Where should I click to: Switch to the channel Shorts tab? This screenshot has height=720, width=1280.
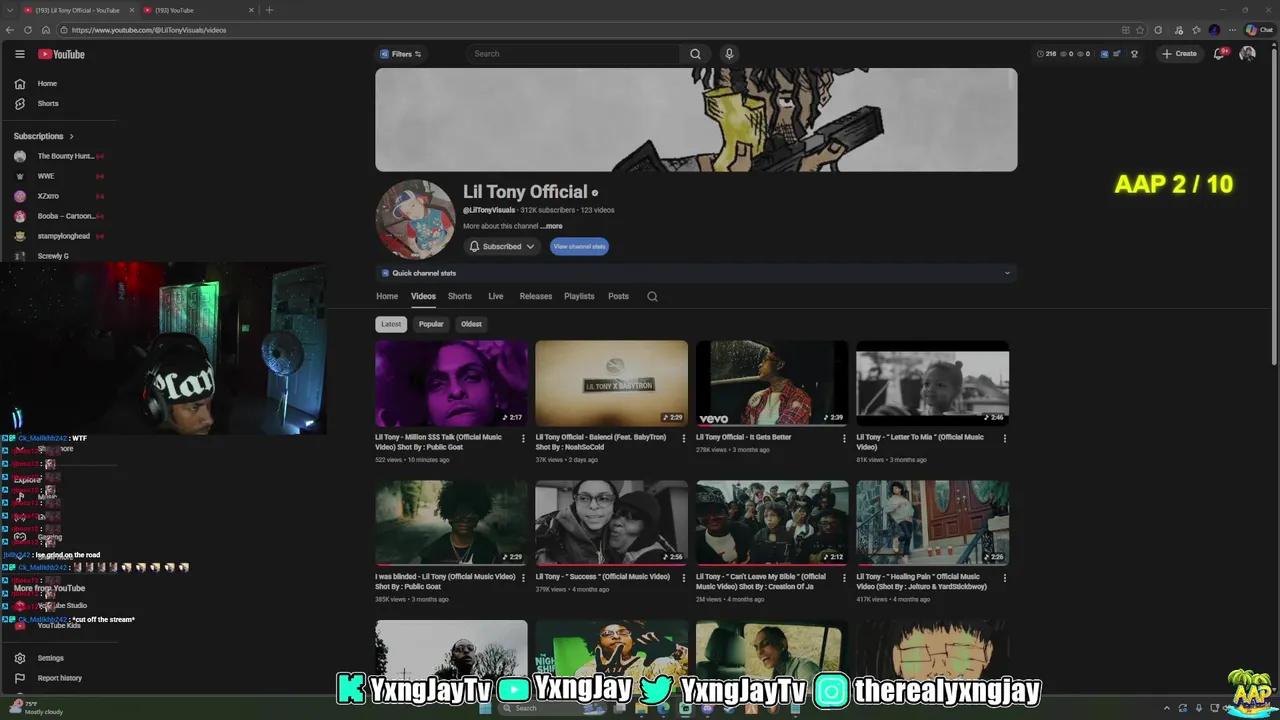coord(460,296)
